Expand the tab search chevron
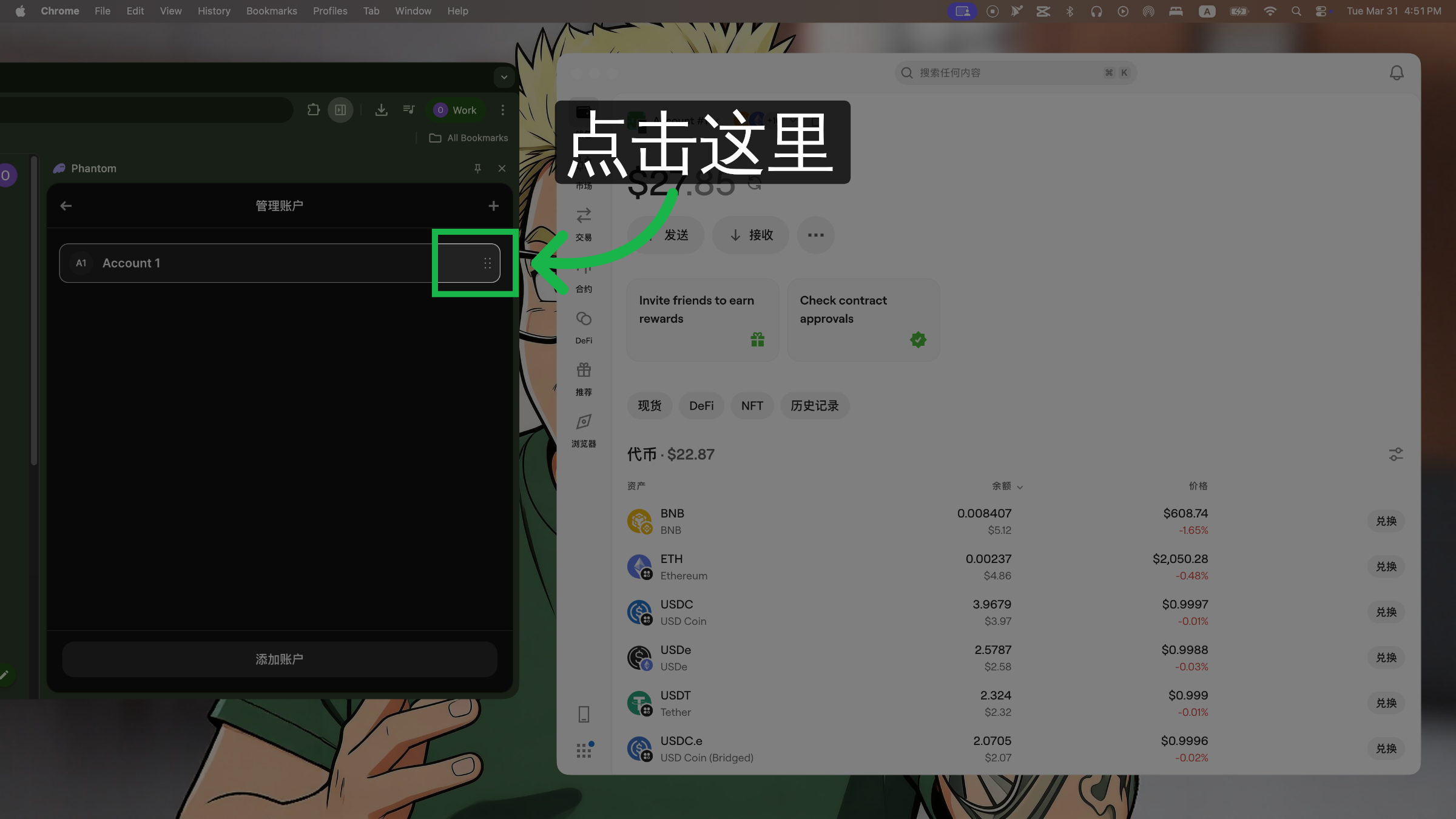This screenshot has width=1456, height=819. click(504, 77)
